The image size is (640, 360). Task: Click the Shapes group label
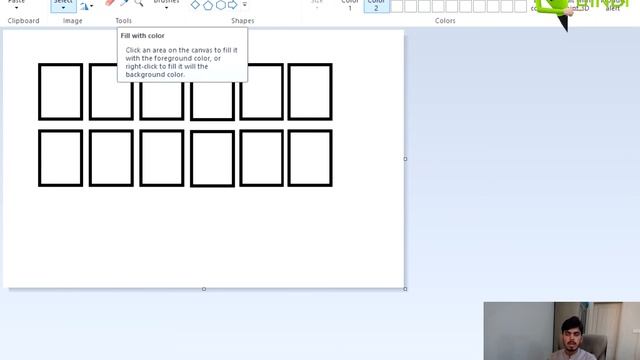243,20
